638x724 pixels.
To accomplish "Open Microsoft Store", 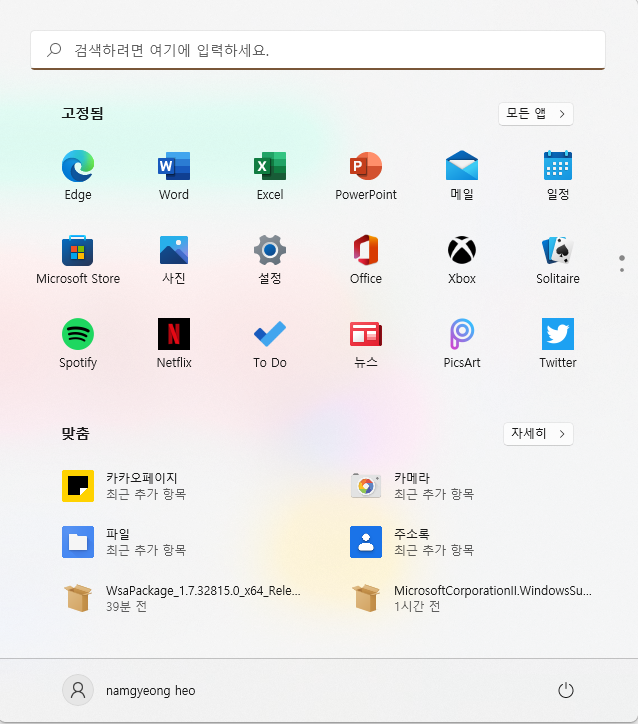I will click(78, 259).
